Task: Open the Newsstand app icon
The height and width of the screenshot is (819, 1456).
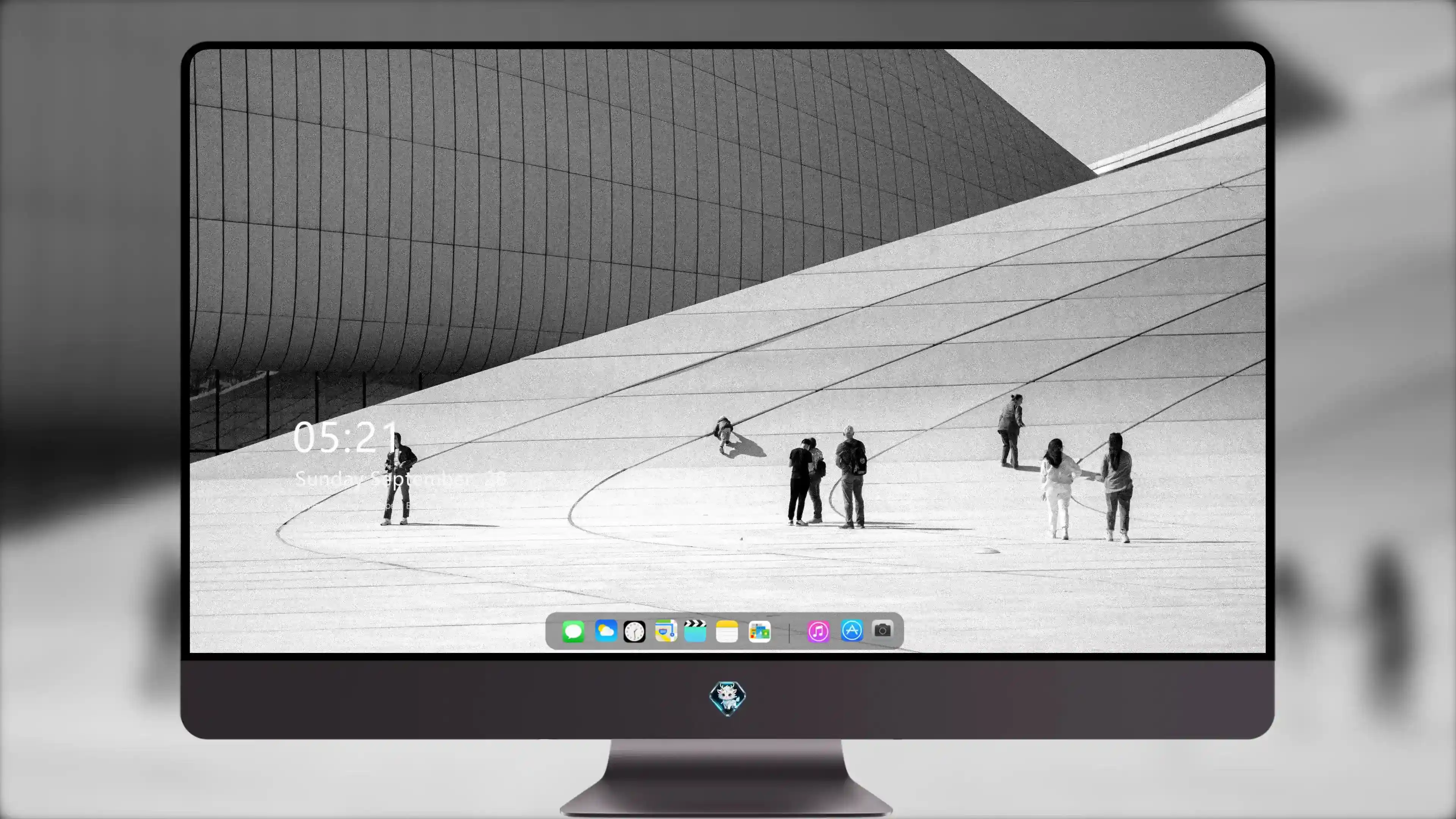Action: point(759,631)
